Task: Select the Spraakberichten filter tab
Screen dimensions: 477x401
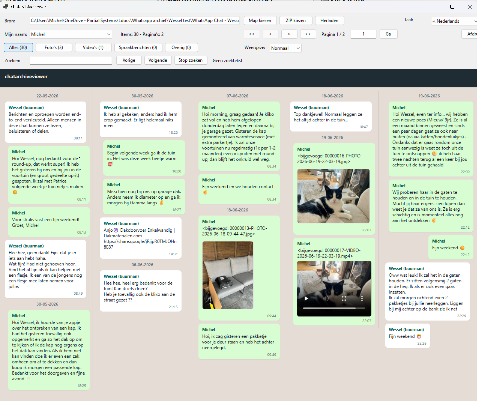Action: [x=138, y=48]
